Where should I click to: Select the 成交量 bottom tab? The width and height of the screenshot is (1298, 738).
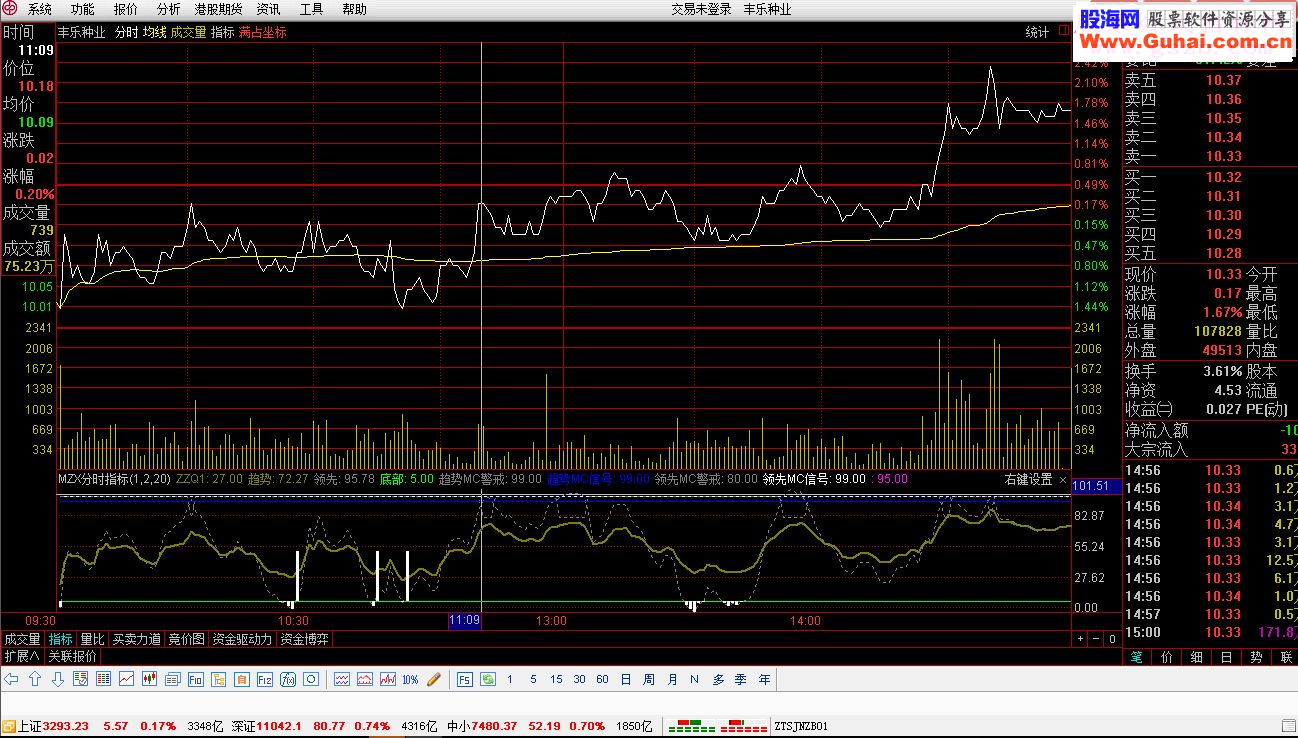click(22, 639)
